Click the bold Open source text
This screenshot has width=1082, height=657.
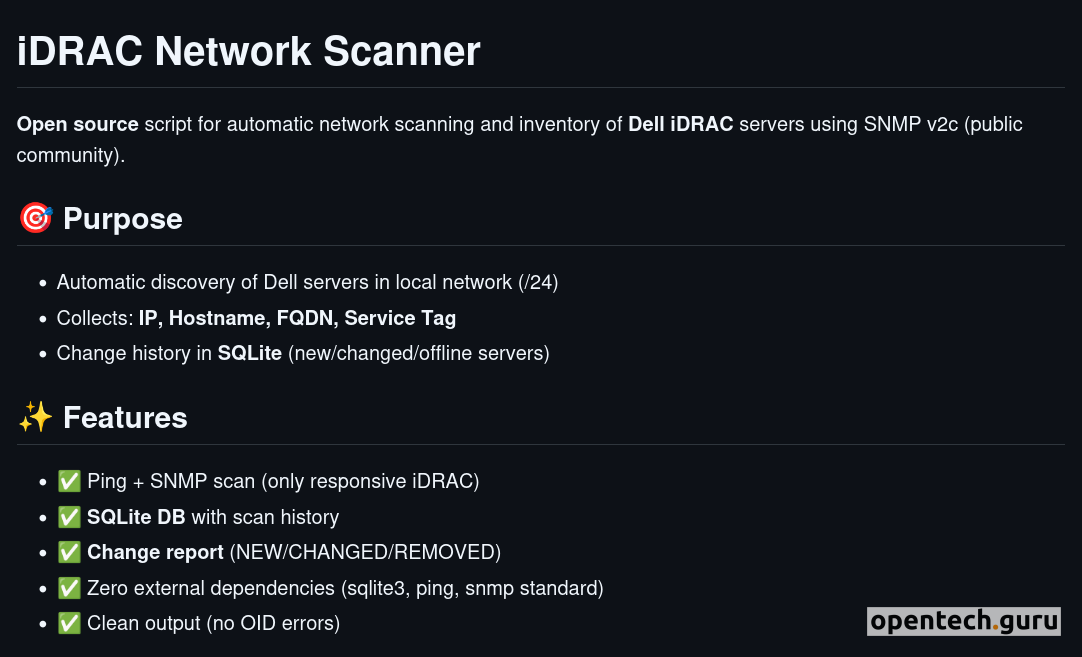click(x=78, y=124)
